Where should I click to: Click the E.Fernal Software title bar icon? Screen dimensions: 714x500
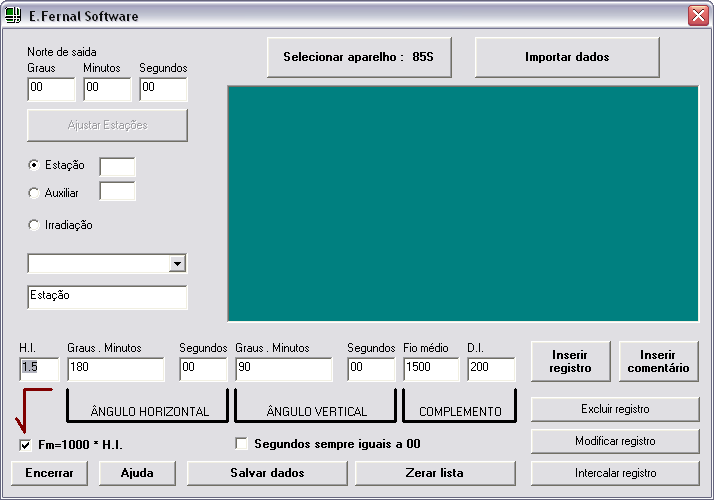point(14,16)
